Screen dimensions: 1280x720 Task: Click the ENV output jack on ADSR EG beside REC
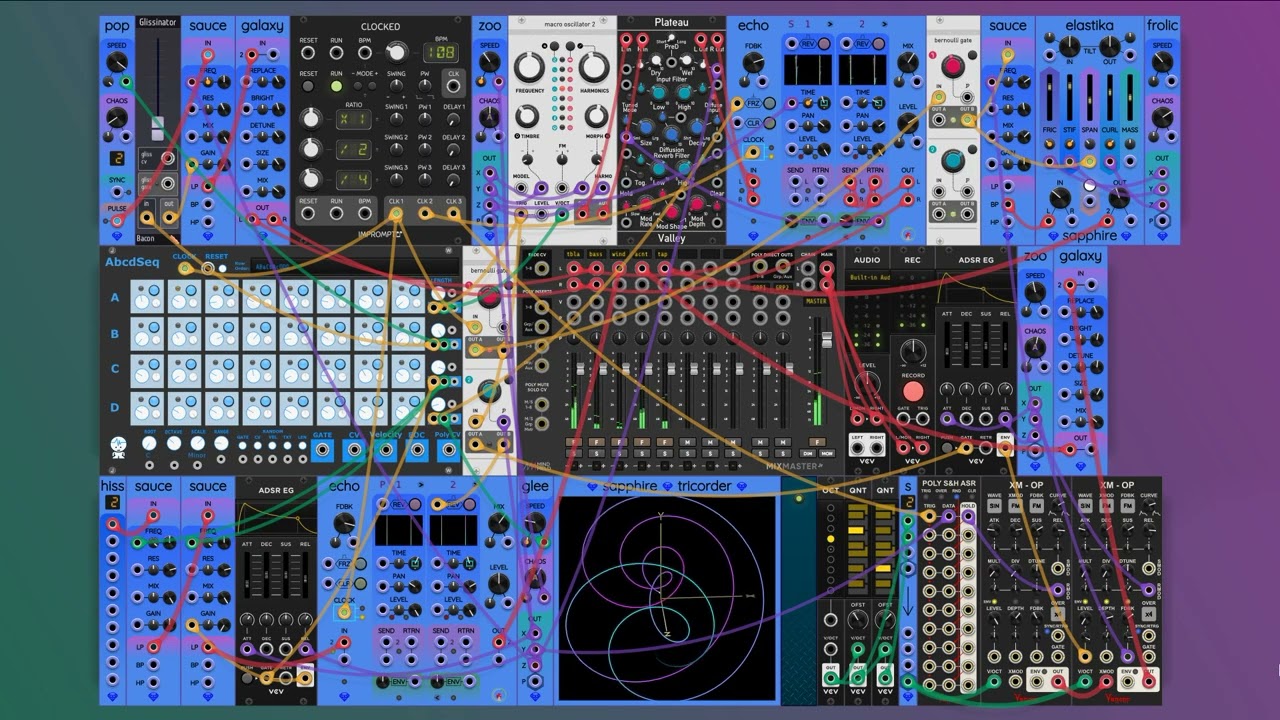pyautogui.click(x=1005, y=449)
